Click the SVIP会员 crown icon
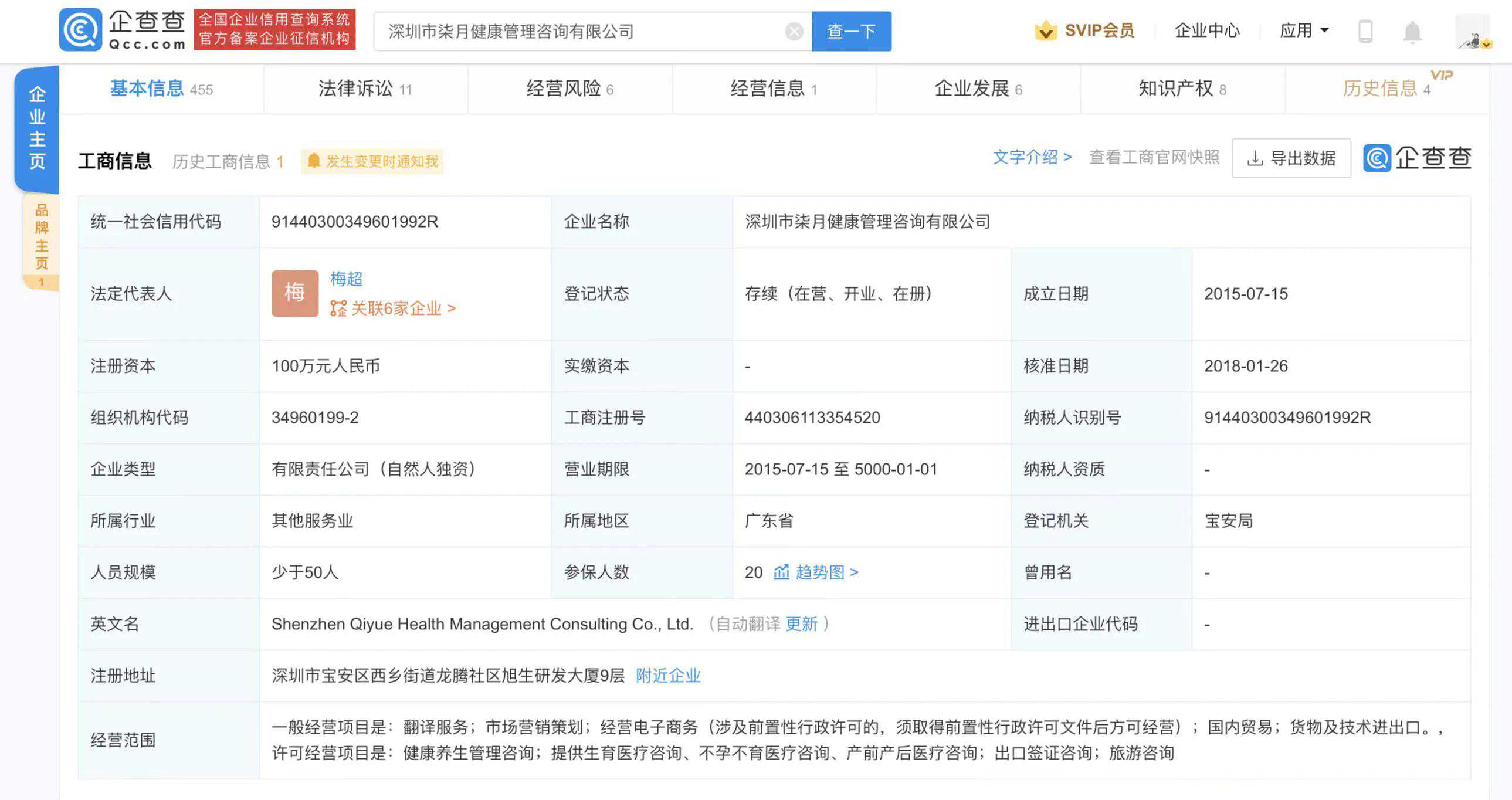 [1045, 30]
